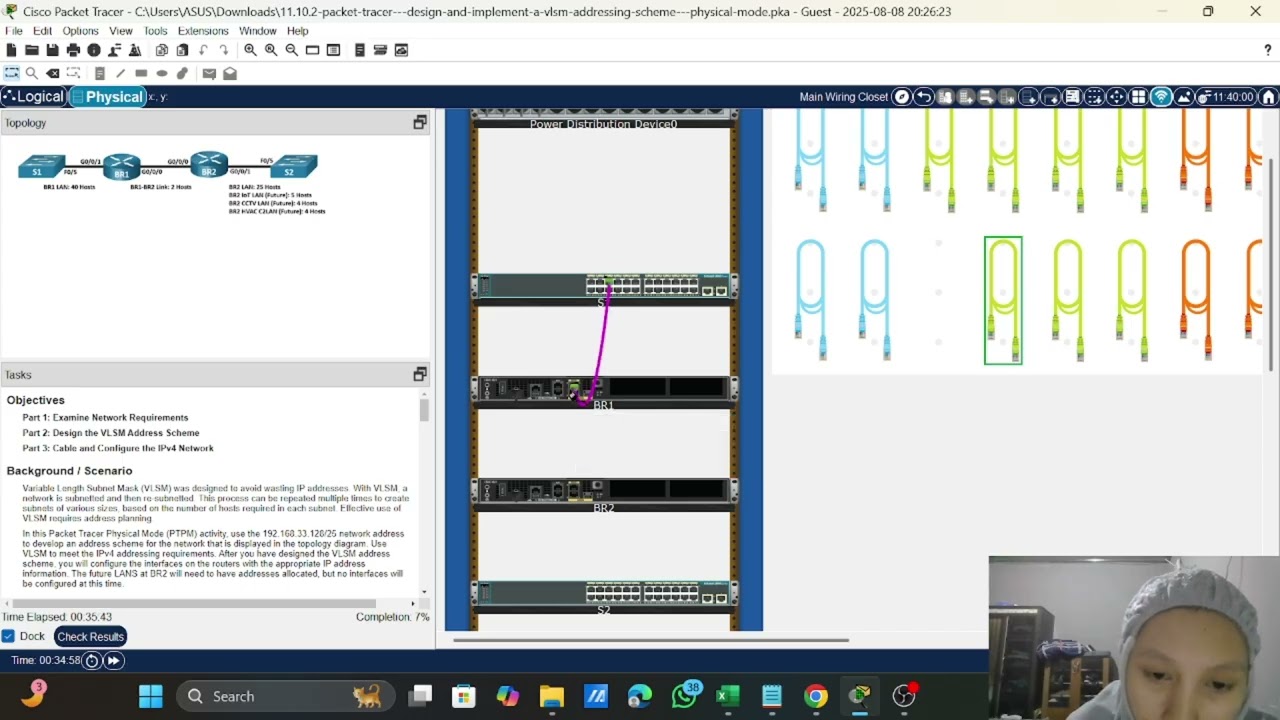Add a Complex PDU open envelope
The image size is (1280, 720).
pos(230,73)
